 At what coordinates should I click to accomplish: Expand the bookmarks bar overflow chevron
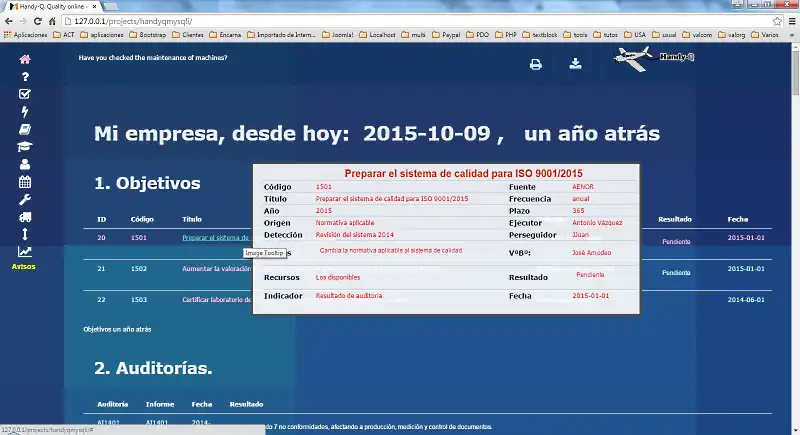point(792,35)
